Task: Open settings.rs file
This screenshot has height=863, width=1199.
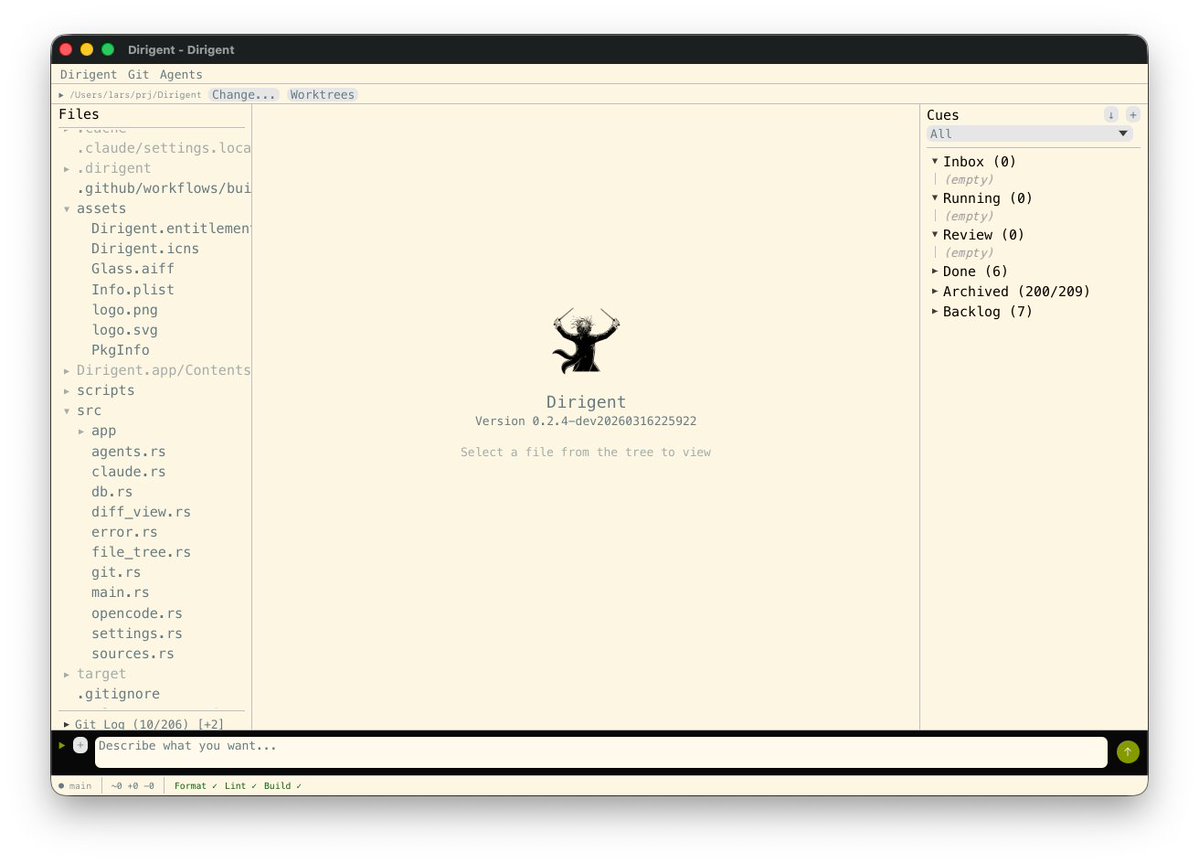Action: [x=137, y=633]
